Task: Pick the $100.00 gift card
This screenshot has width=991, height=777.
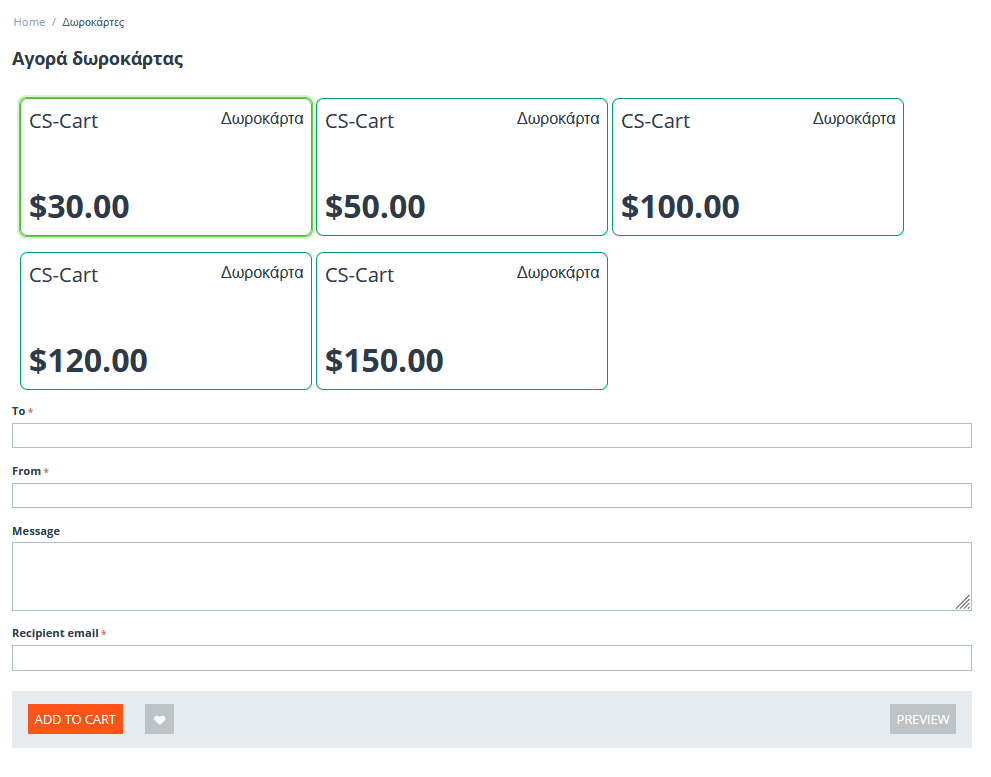Action: point(758,167)
